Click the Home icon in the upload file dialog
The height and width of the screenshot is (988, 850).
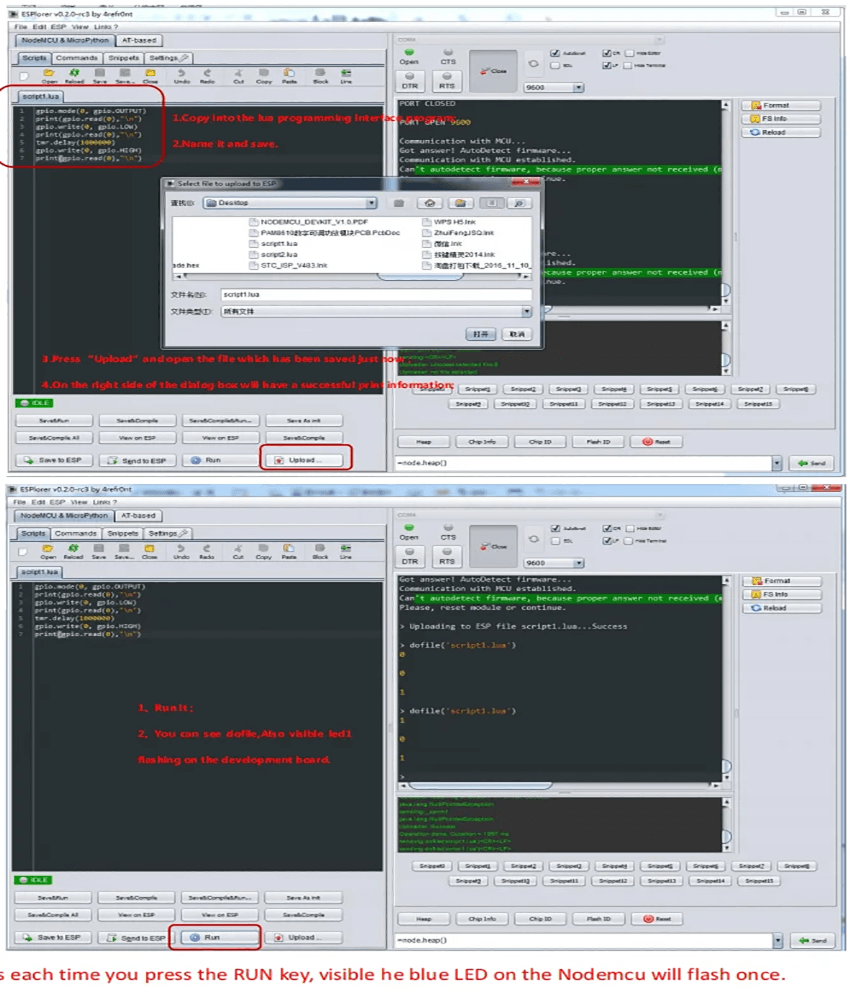click(430, 203)
